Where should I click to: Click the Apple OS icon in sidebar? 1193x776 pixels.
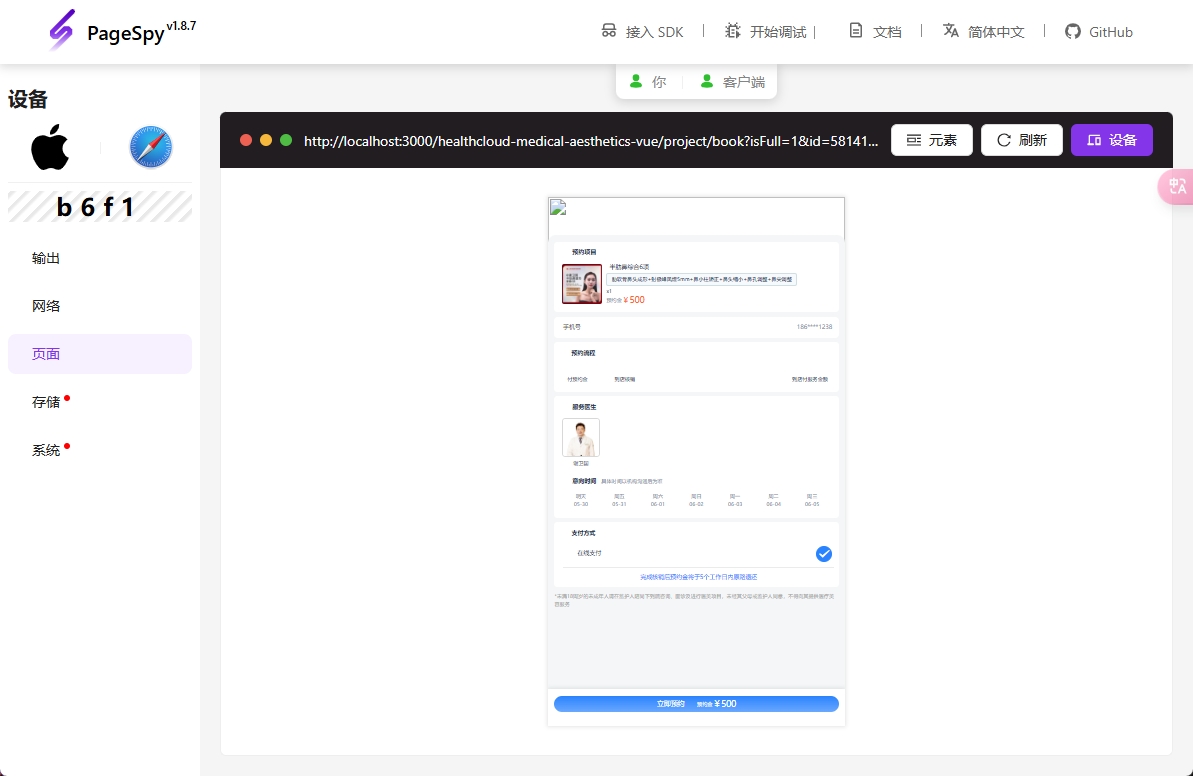click(50, 148)
